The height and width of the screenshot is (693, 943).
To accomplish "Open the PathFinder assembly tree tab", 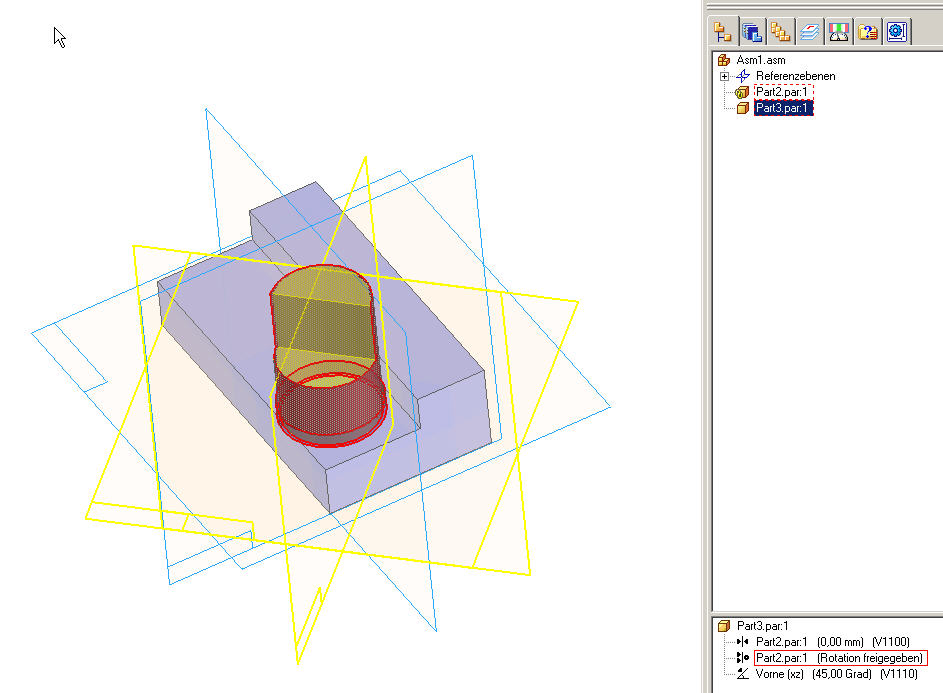I will (723, 31).
